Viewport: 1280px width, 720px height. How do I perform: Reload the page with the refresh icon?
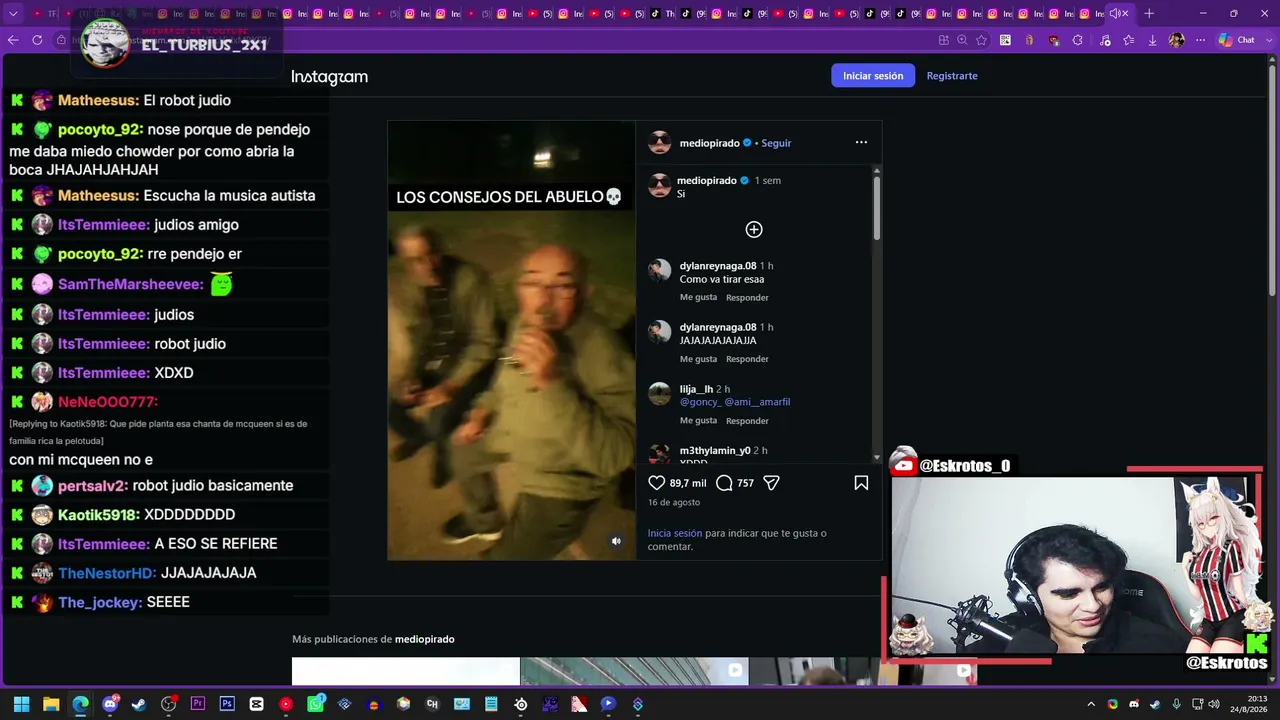coord(37,40)
